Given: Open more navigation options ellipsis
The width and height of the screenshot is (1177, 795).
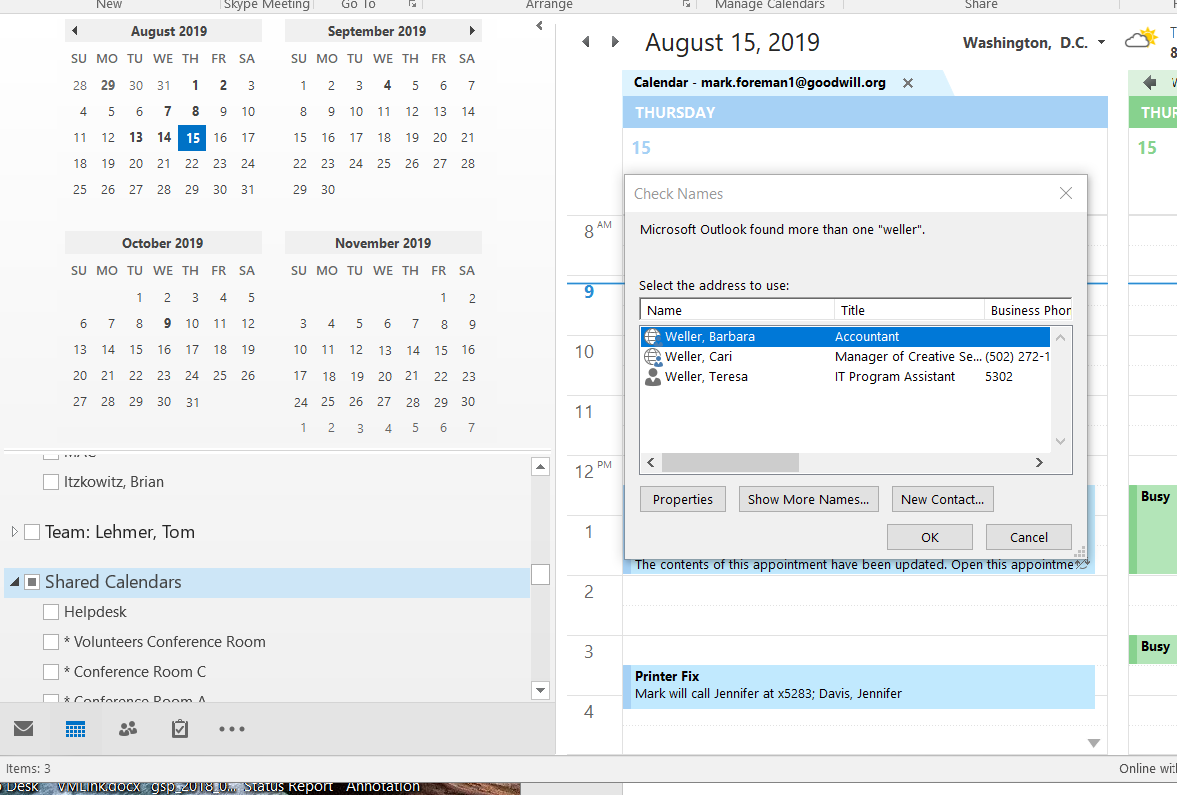Looking at the screenshot, I should click(x=232, y=728).
